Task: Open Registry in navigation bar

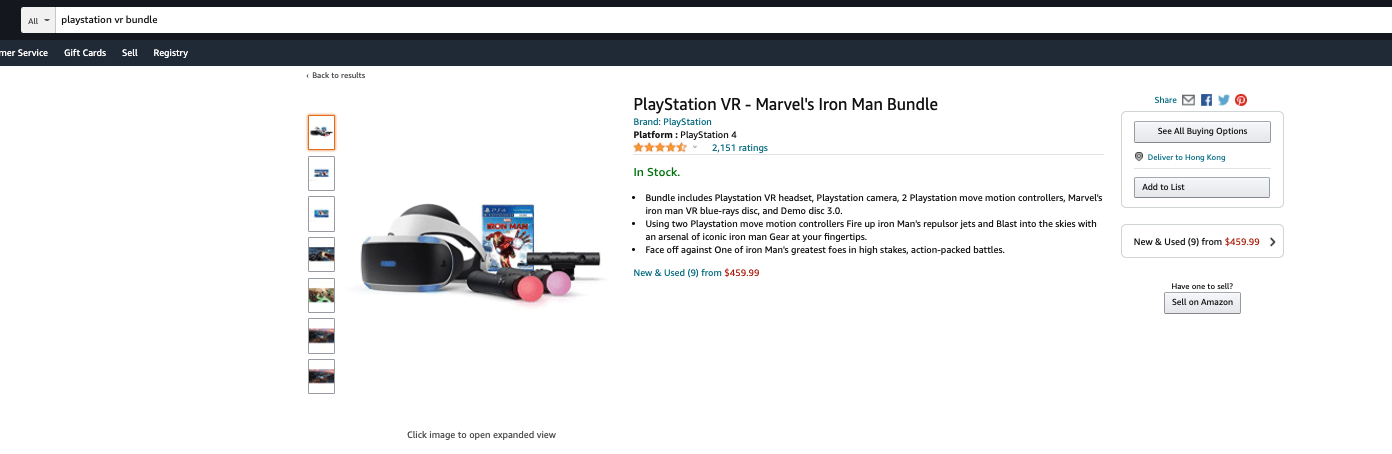Action: (x=170, y=53)
